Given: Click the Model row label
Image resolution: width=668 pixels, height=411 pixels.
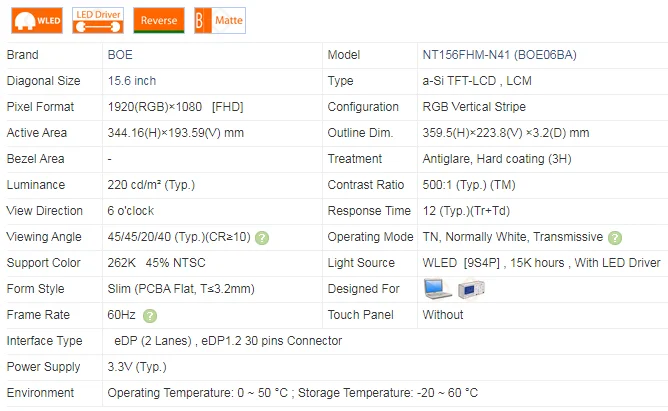Looking at the screenshot, I should coord(344,55).
